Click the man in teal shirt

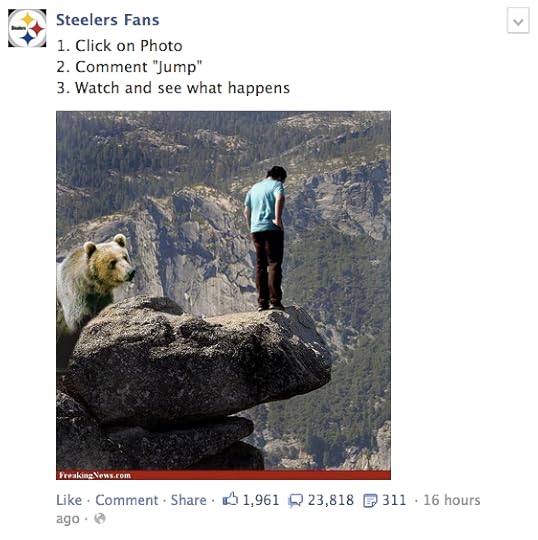tap(266, 238)
